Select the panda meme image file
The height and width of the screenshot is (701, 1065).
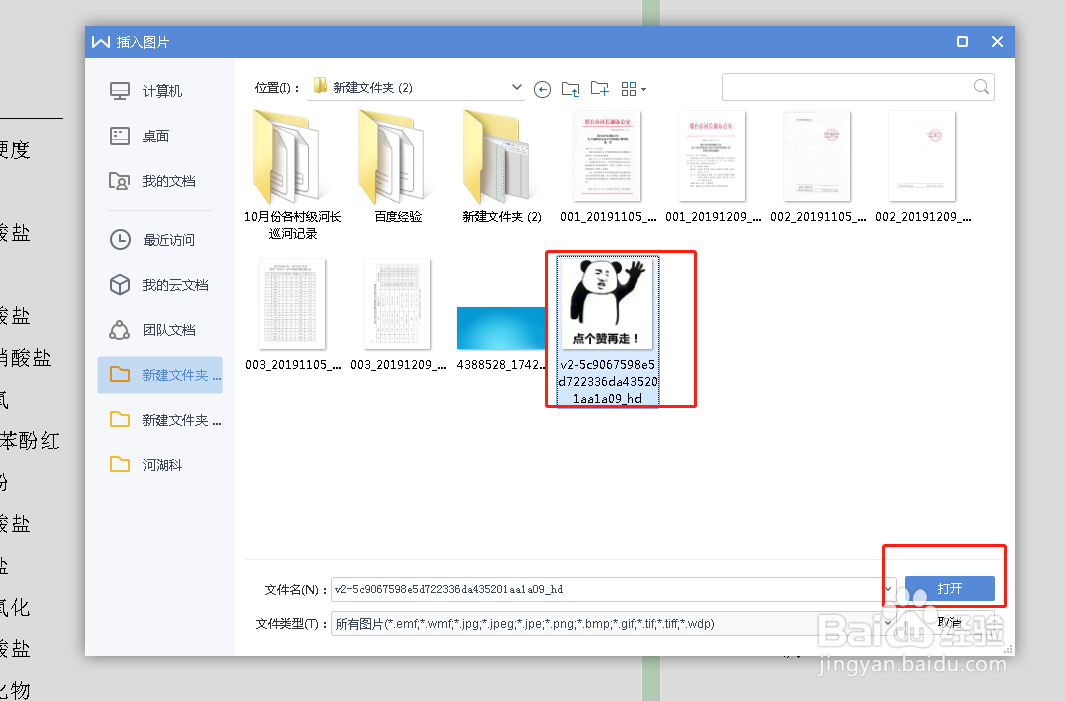(608, 331)
